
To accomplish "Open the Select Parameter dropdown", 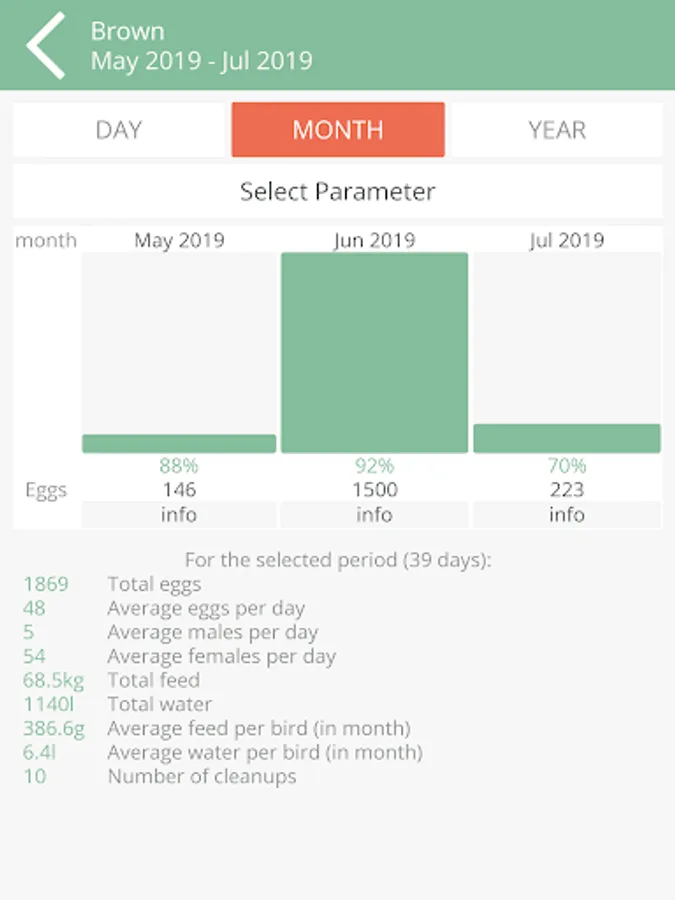I will [338, 191].
